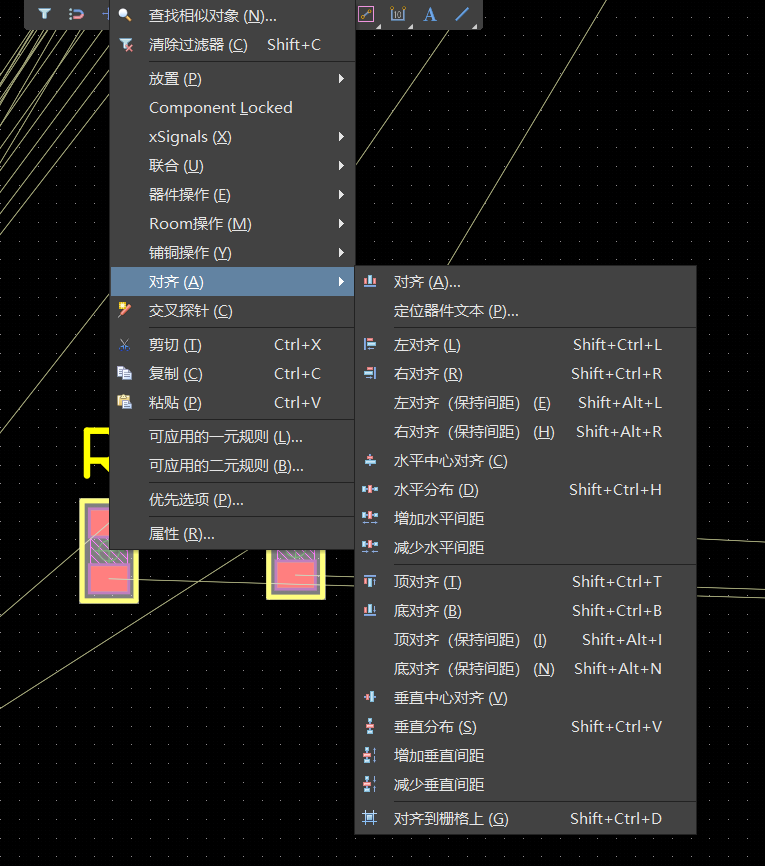765x866 pixels.
Task: Click the icon beside 减少水平间距
Action: click(370, 547)
